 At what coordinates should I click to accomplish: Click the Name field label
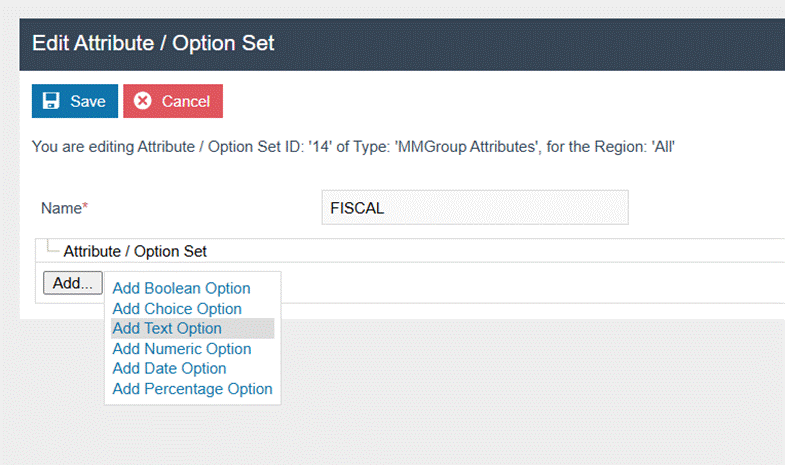pyautogui.click(x=60, y=208)
